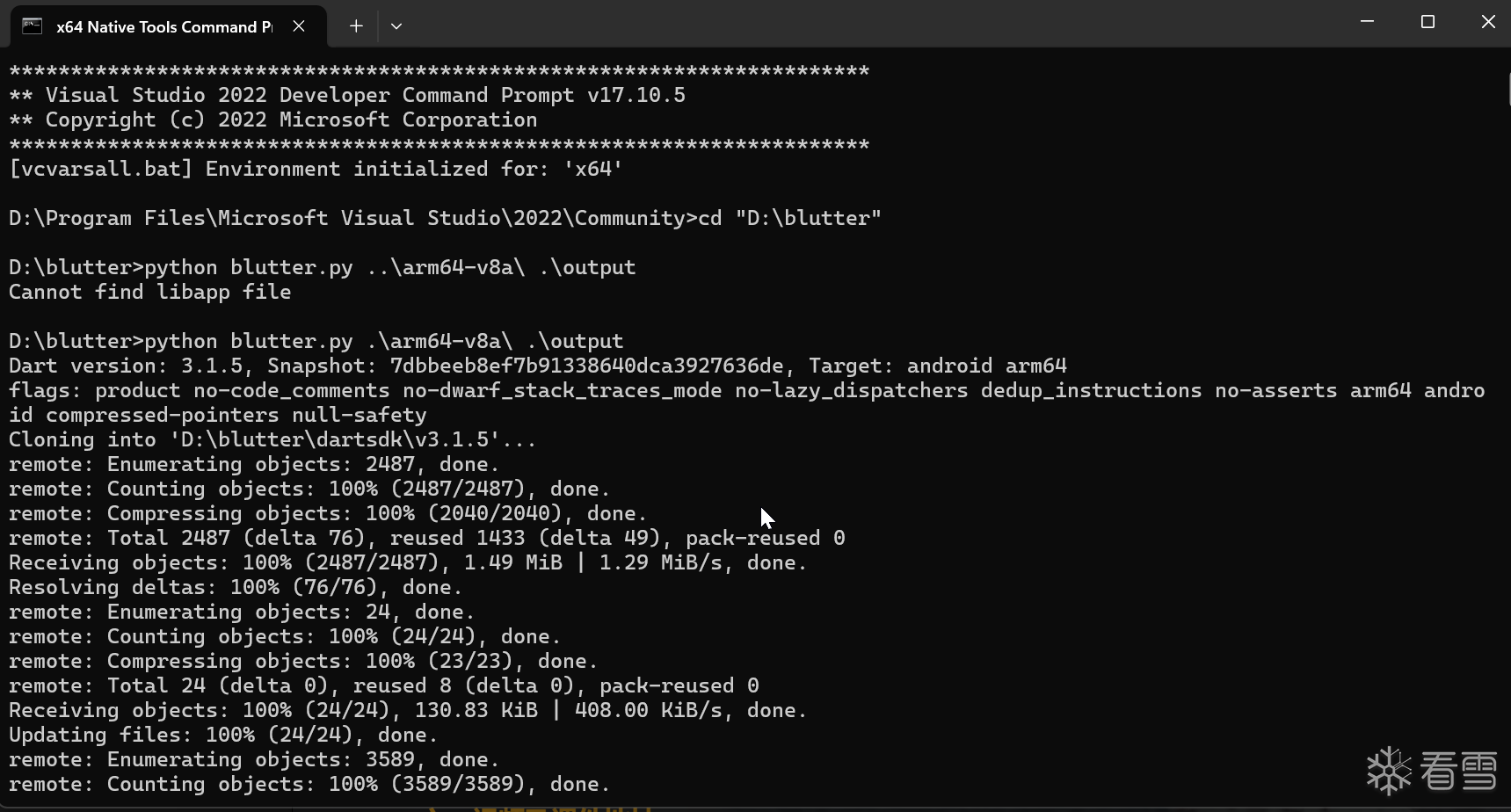Click the 看雪 watermark text

click(1459, 772)
